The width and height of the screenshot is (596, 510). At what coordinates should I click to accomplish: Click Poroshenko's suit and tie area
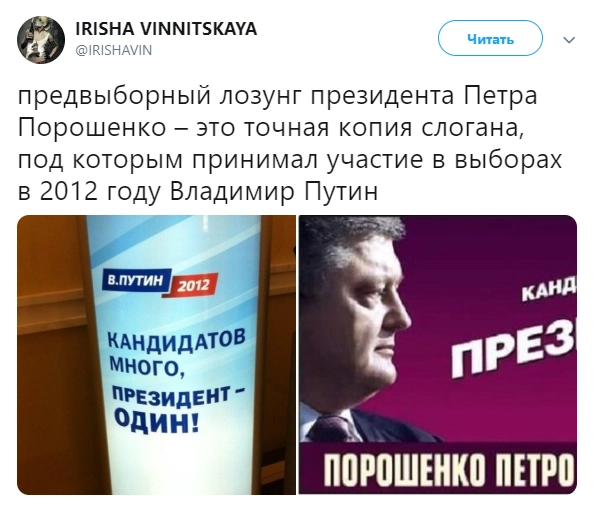pyautogui.click(x=365, y=424)
